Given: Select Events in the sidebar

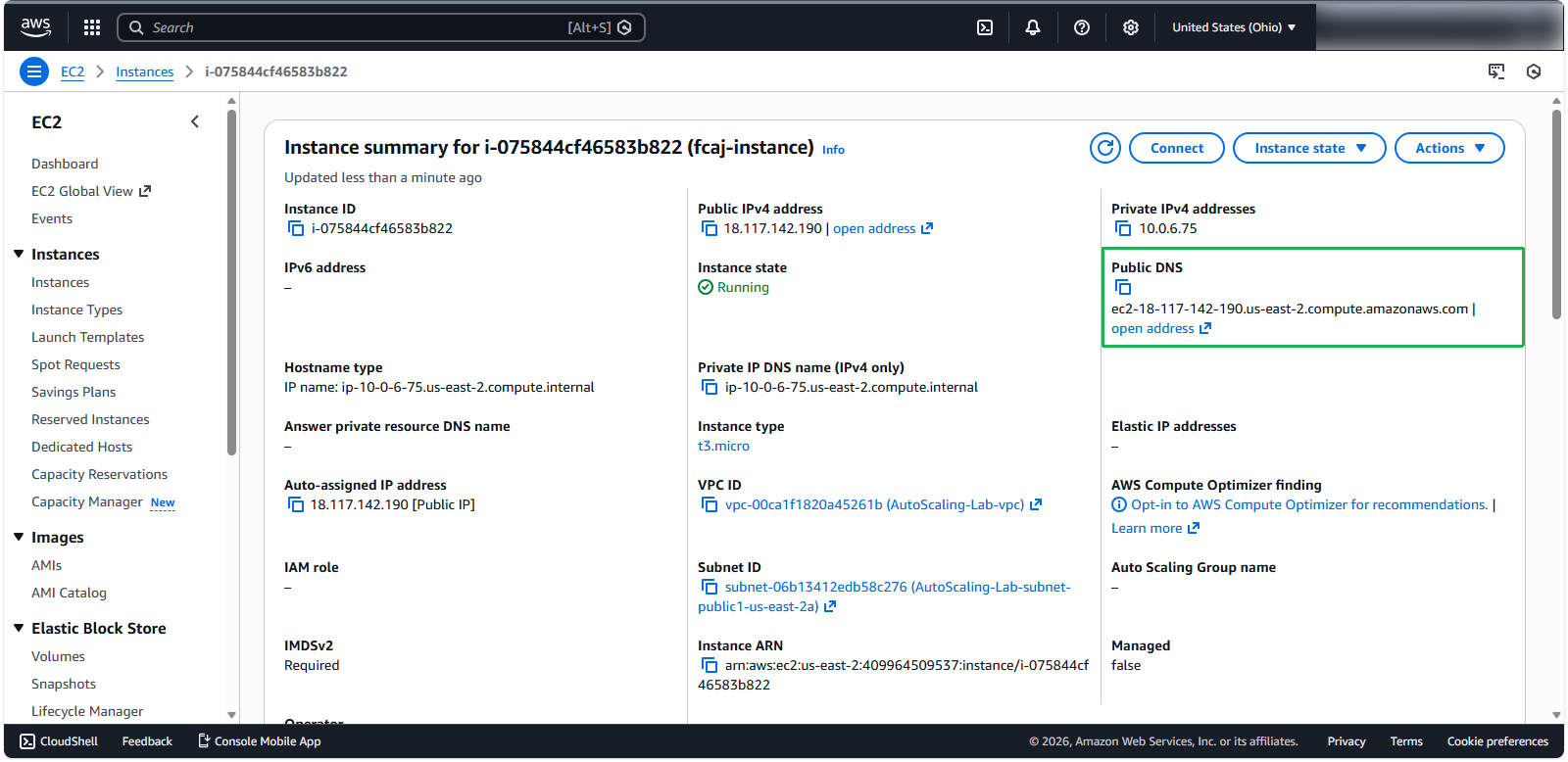Looking at the screenshot, I should click(52, 218).
